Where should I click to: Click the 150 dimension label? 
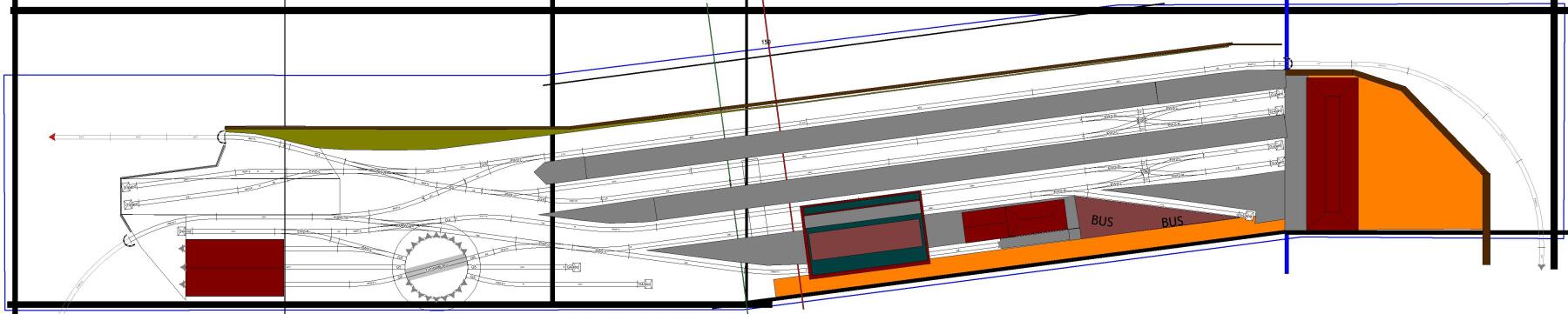(766, 42)
